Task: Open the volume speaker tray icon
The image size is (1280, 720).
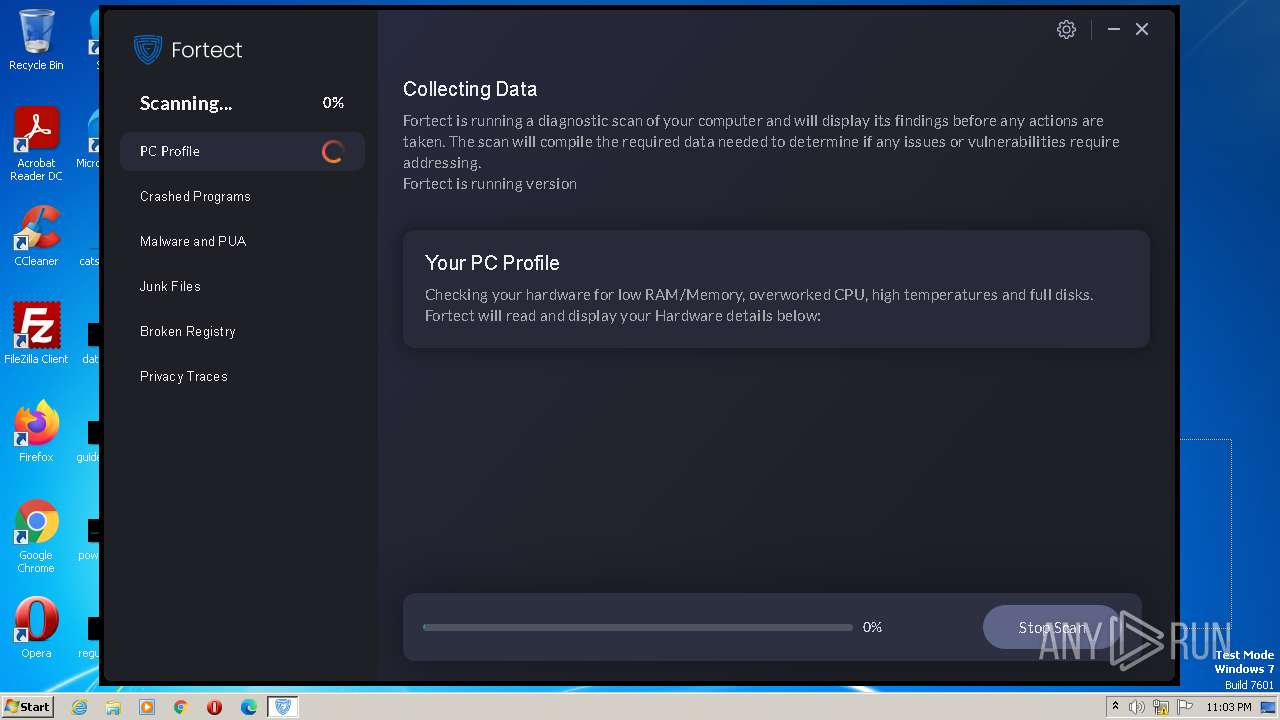Action: point(1137,707)
